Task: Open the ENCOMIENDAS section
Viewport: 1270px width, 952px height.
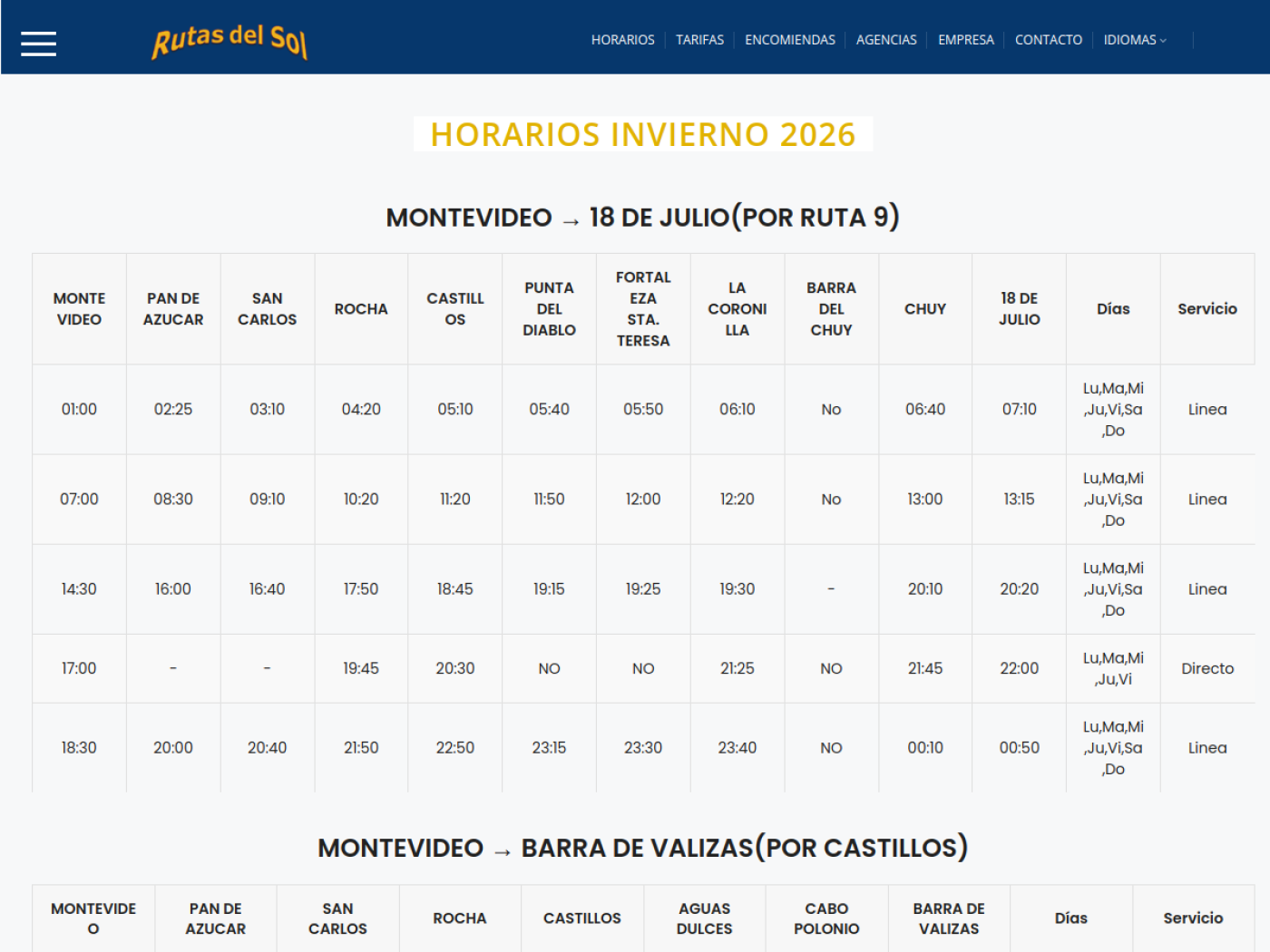Action: 790,40
